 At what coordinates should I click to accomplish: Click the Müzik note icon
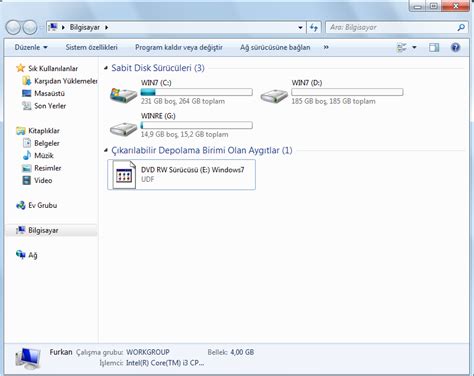27,155
